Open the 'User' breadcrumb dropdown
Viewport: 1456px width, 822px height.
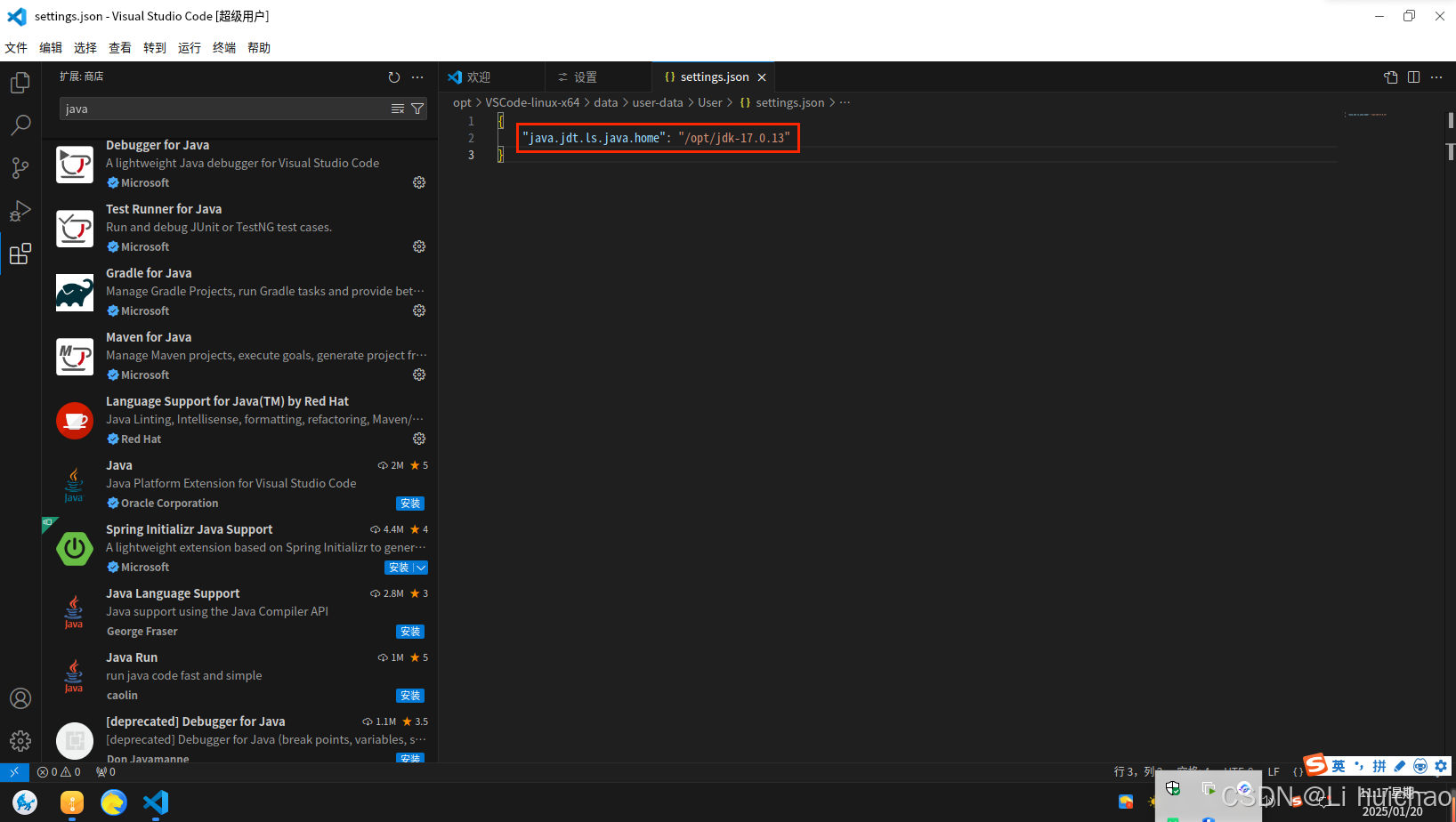710,102
